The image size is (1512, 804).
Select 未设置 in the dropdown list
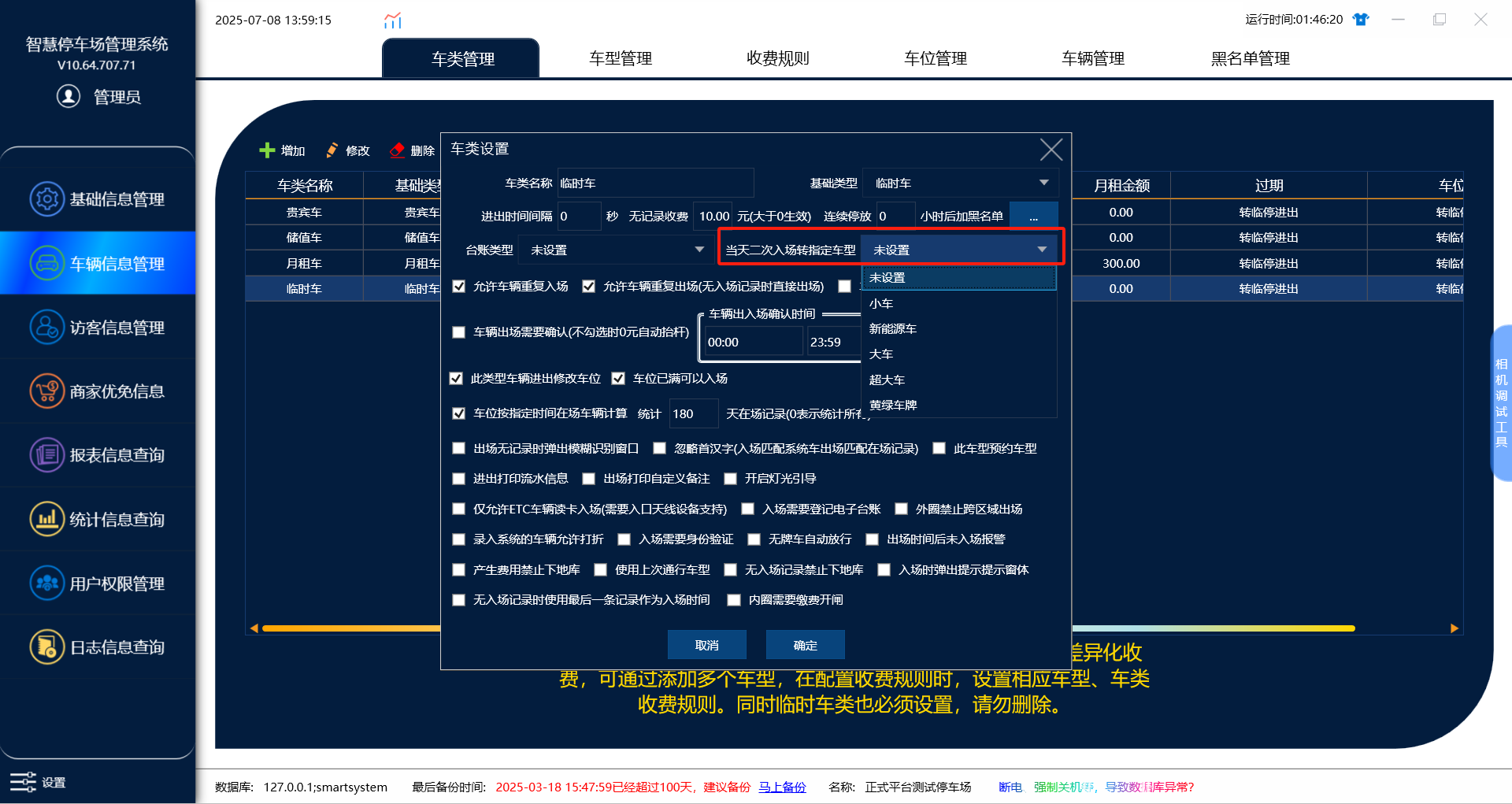958,278
